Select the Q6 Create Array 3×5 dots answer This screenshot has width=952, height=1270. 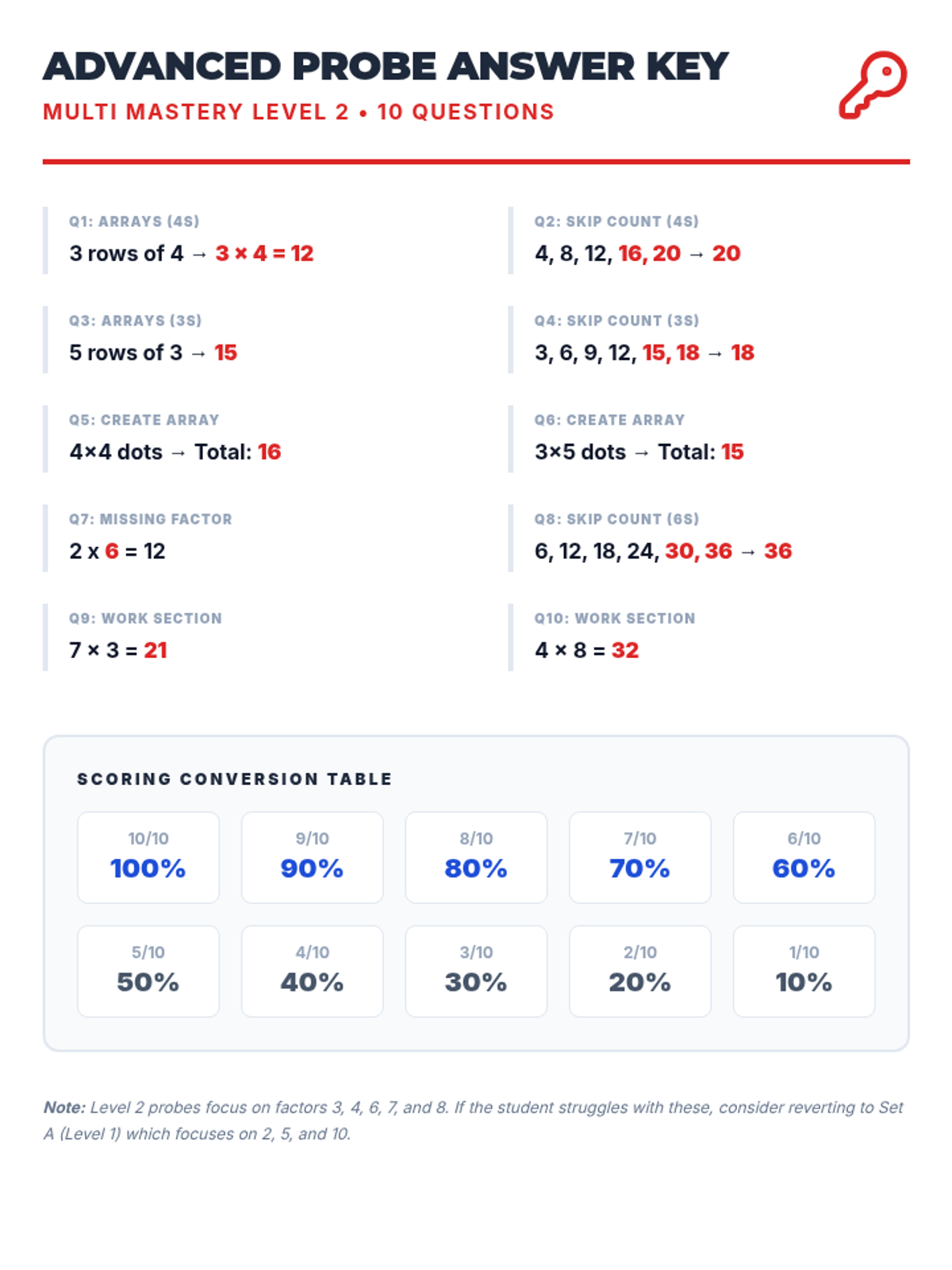tap(639, 452)
